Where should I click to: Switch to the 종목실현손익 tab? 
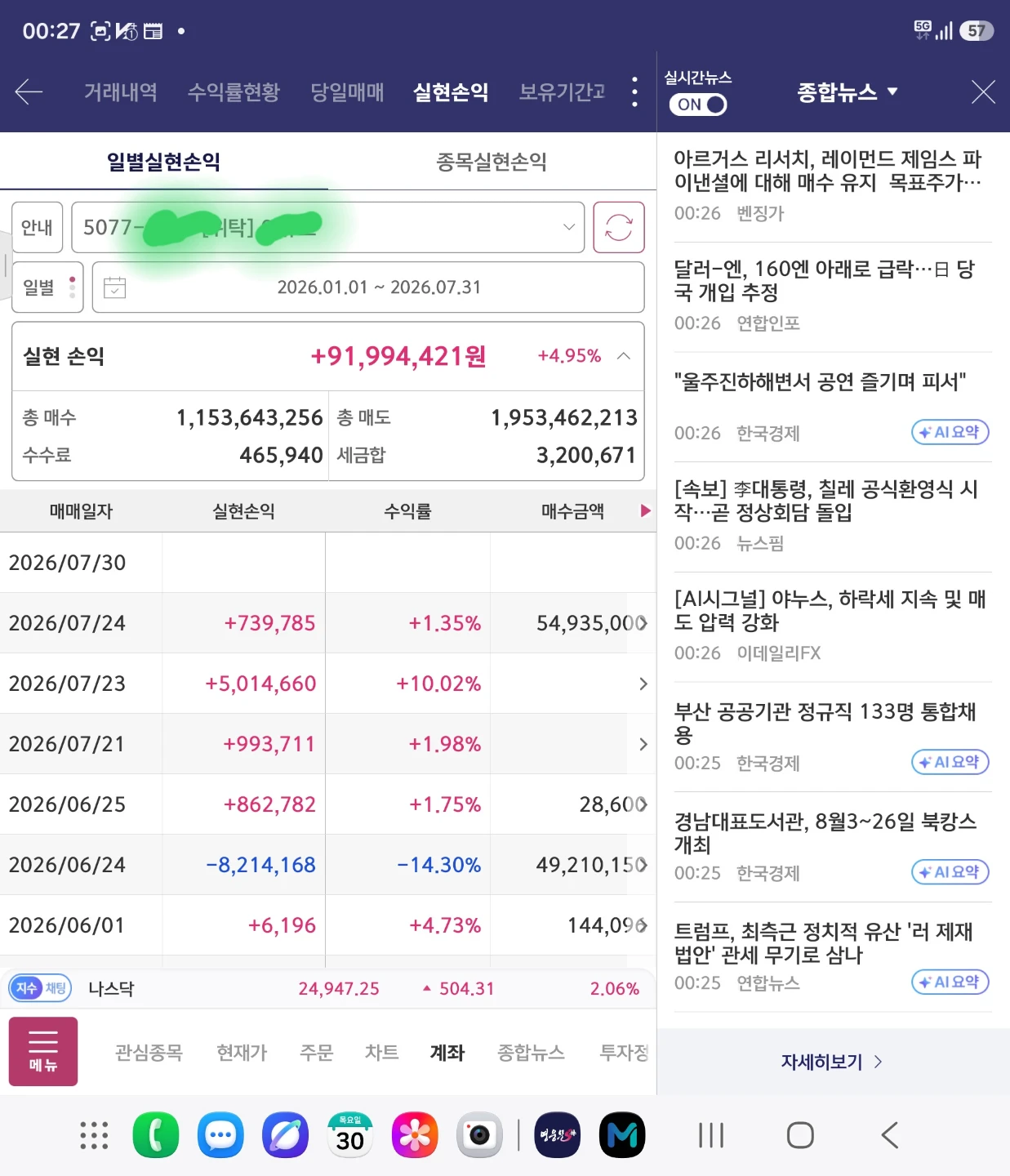point(492,162)
